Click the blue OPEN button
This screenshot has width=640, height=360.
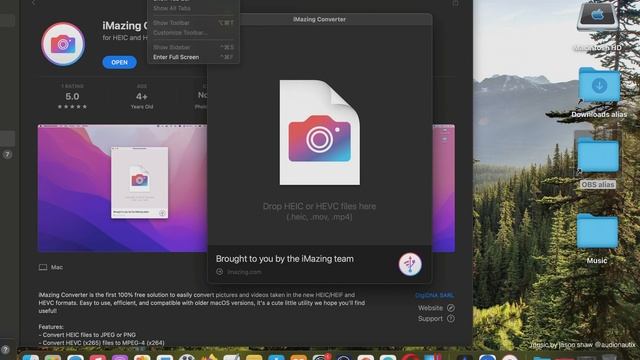pyautogui.click(x=119, y=62)
